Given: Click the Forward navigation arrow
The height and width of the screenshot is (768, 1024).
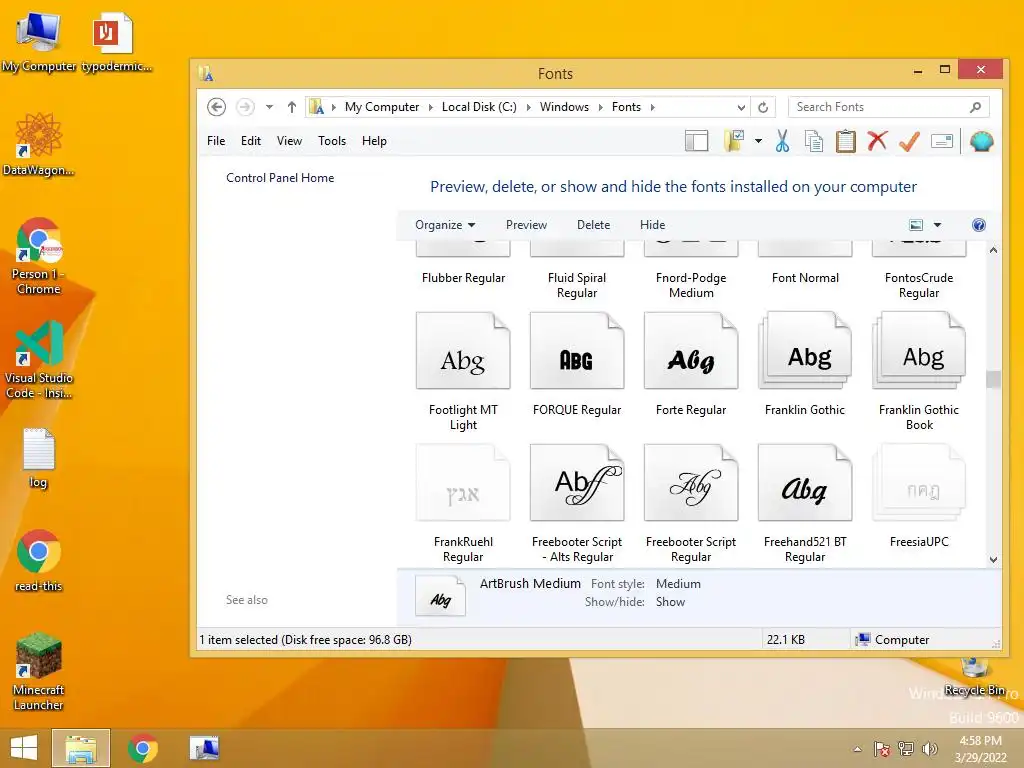Looking at the screenshot, I should click(245, 107).
